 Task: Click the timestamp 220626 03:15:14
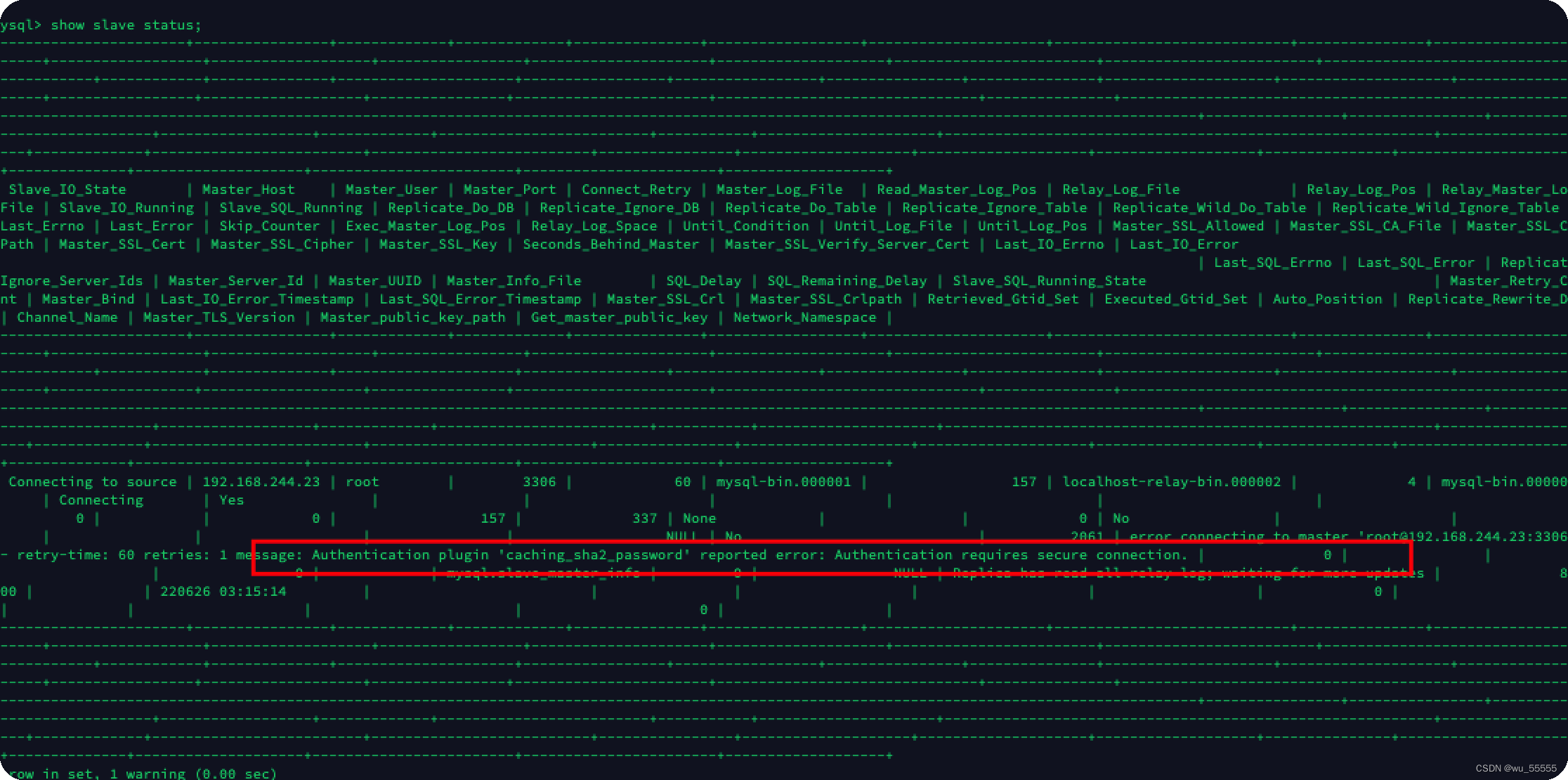point(223,592)
